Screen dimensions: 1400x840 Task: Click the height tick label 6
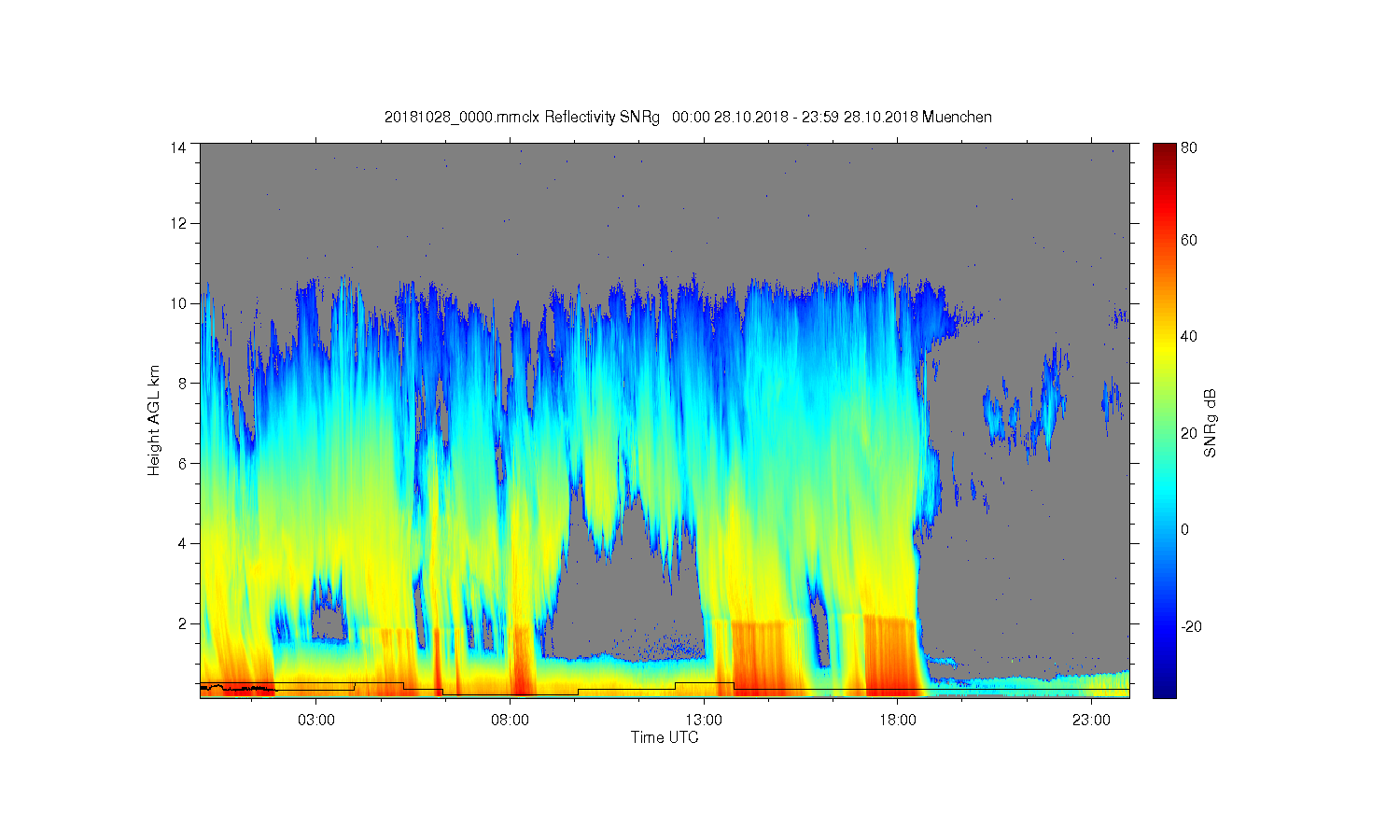pos(182,463)
